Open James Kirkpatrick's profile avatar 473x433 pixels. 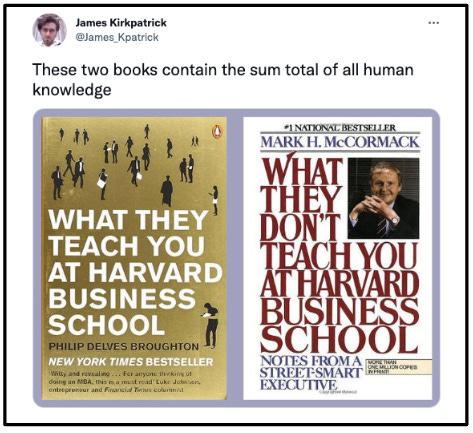49,30
